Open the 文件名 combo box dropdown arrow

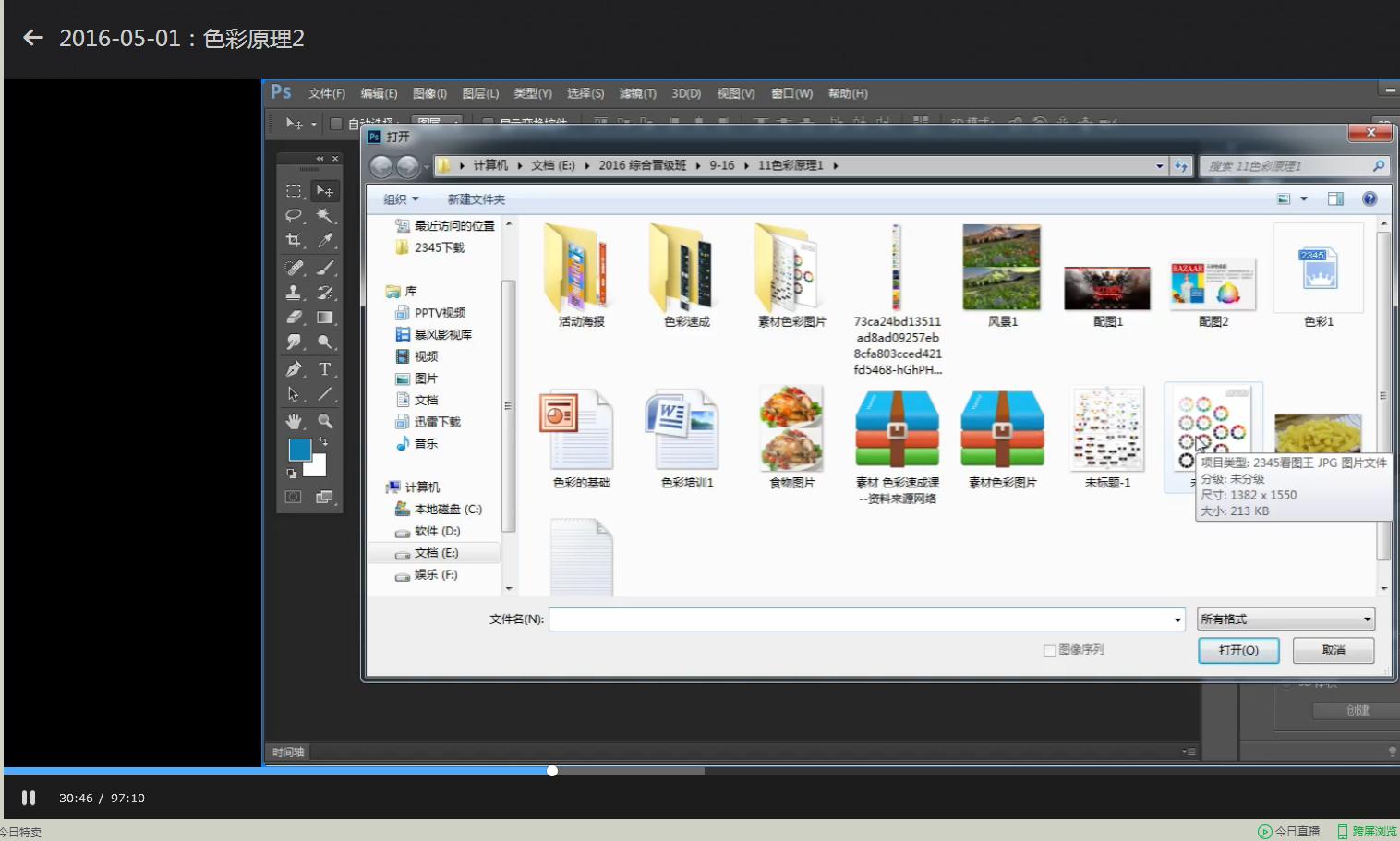pyautogui.click(x=1177, y=619)
